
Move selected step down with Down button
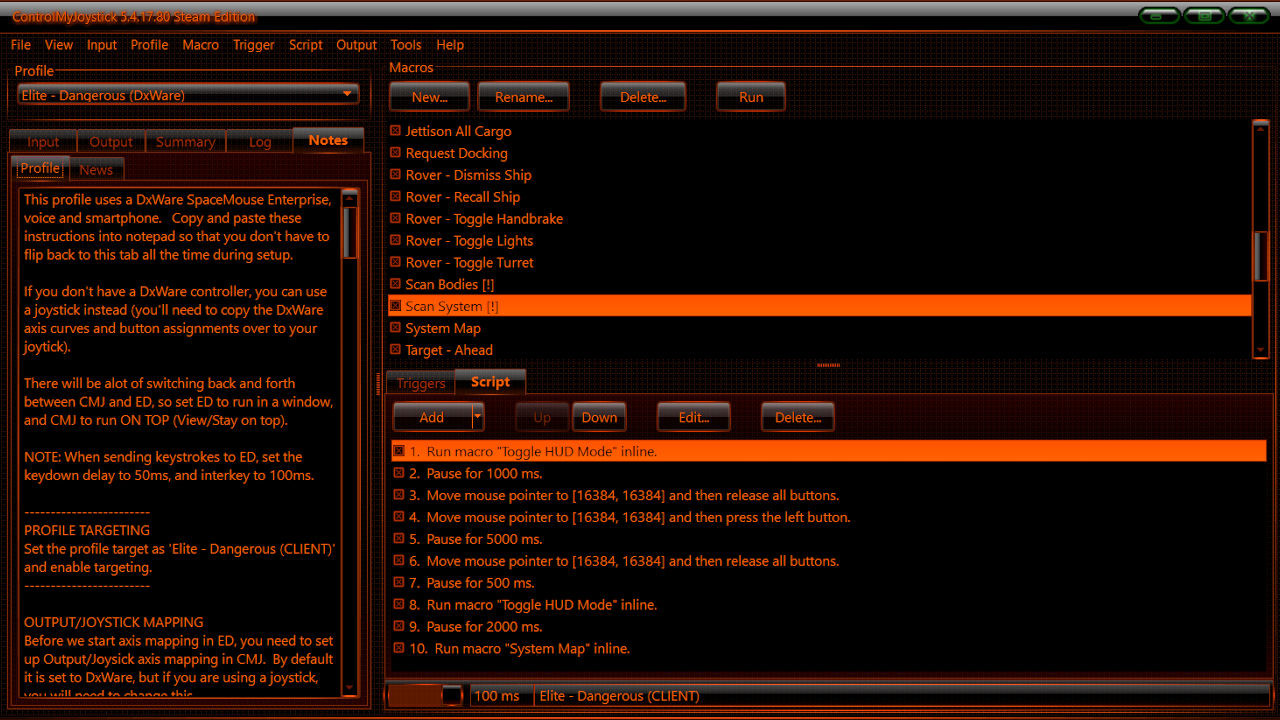tap(599, 417)
